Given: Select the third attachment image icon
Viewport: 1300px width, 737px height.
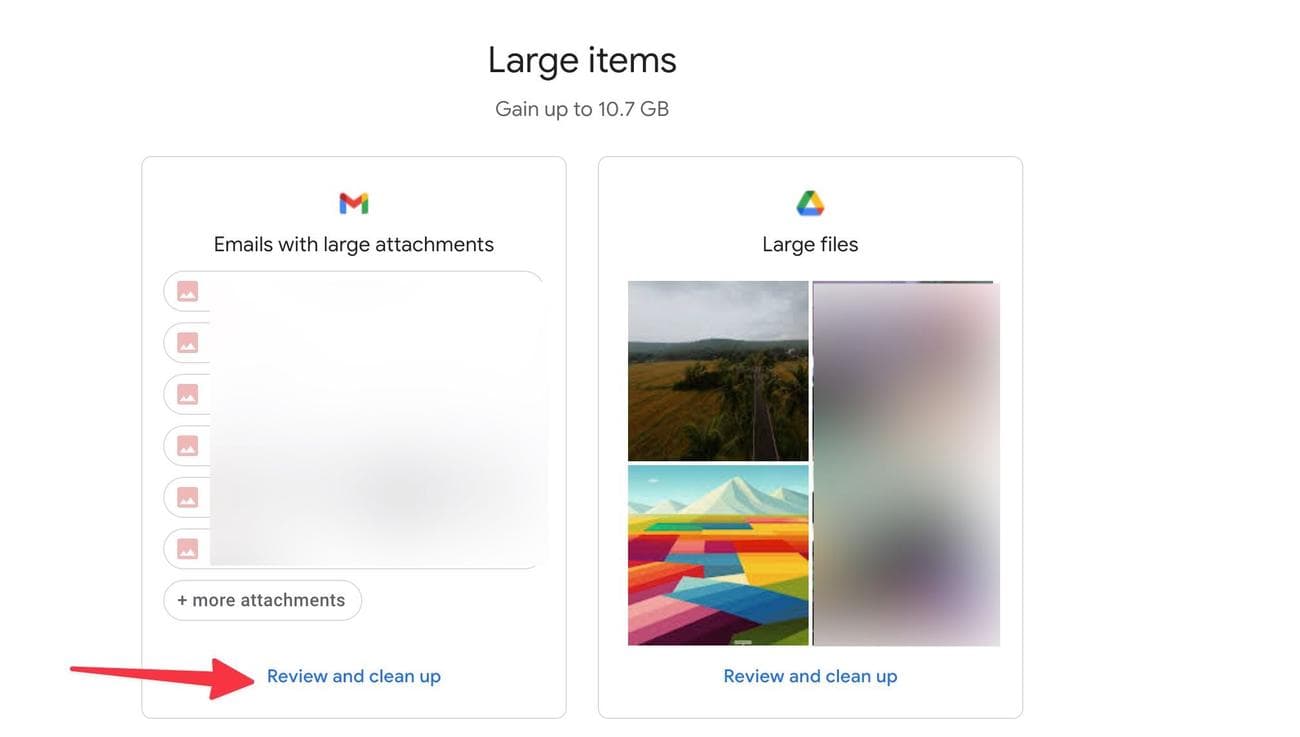Looking at the screenshot, I should click(187, 394).
